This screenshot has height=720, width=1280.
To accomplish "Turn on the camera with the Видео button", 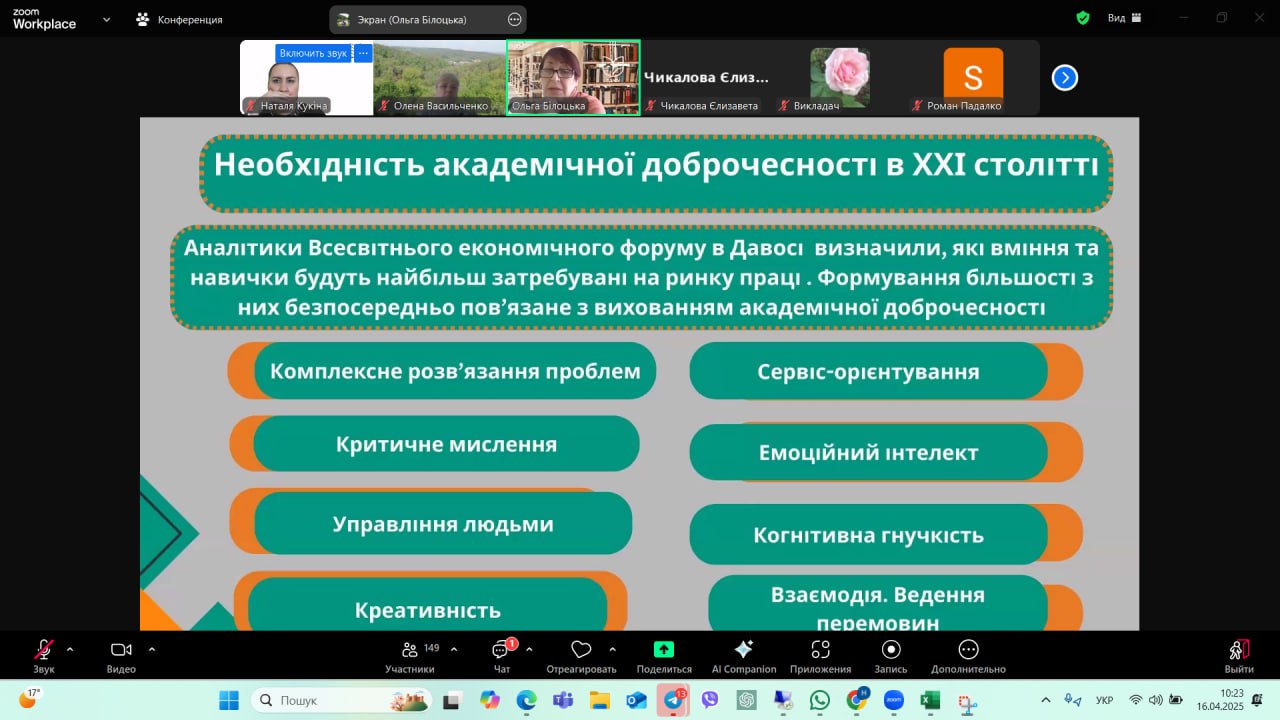I will [121, 655].
